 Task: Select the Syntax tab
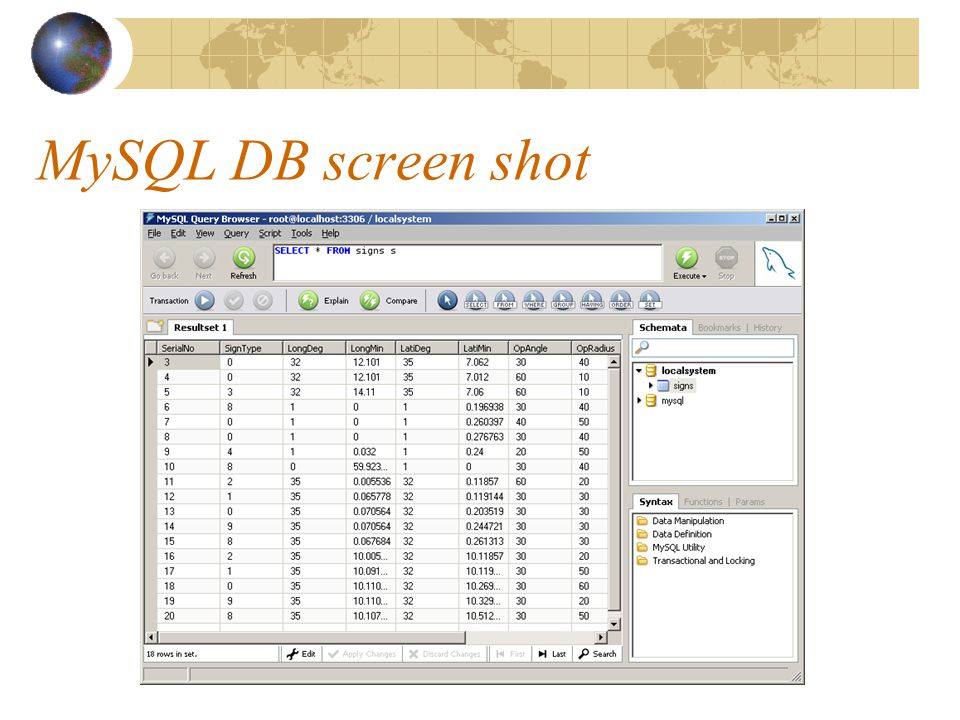coord(656,501)
